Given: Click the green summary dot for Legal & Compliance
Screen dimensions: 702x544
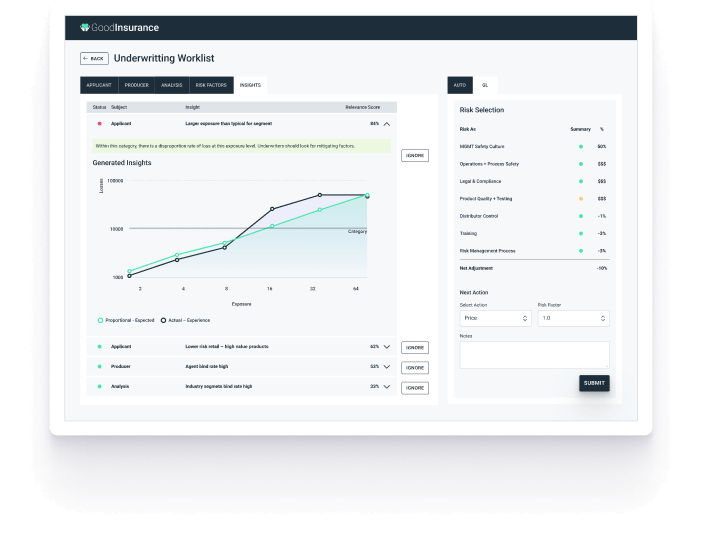Looking at the screenshot, I should point(580,181).
